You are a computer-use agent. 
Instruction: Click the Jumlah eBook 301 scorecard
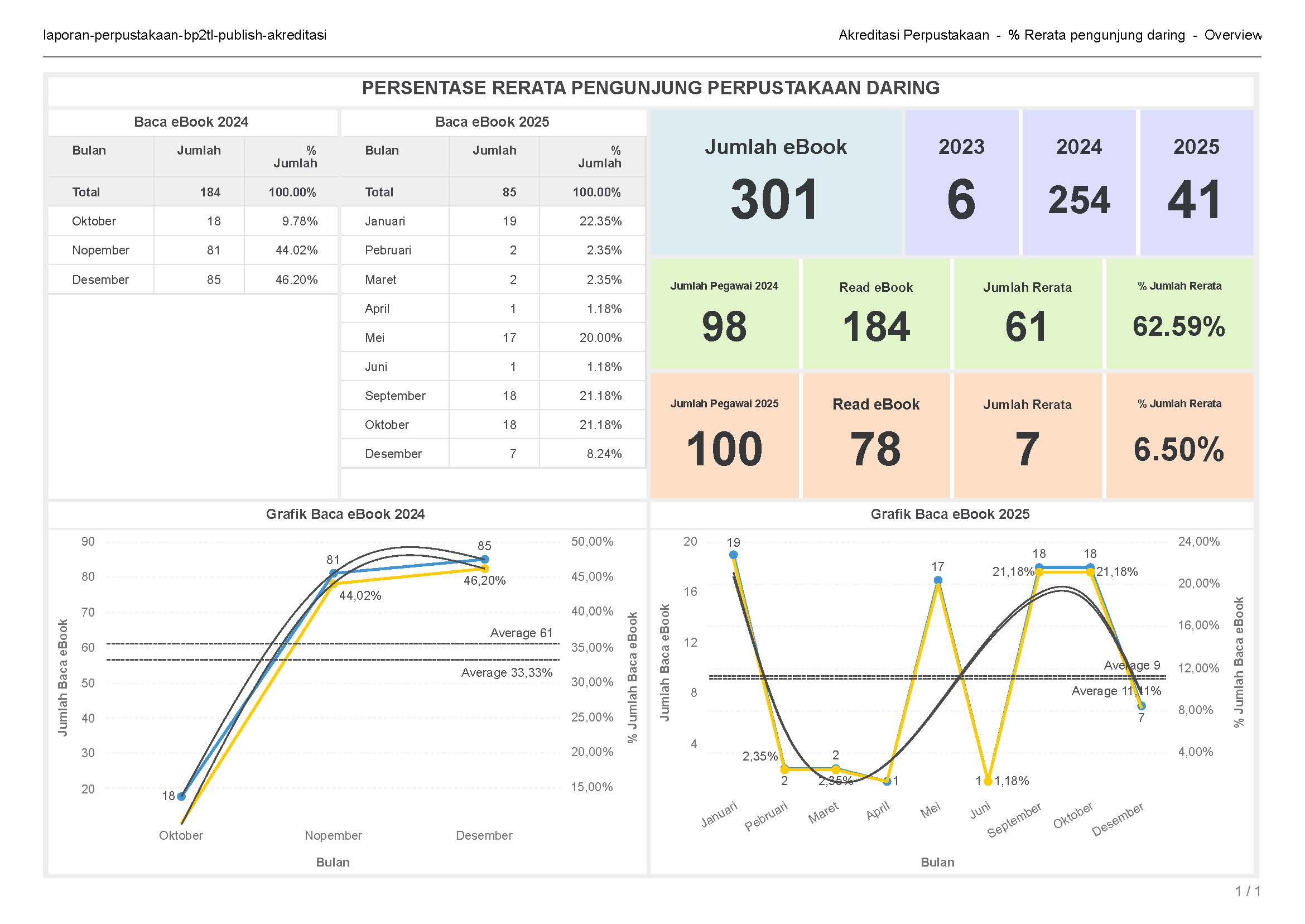(775, 182)
